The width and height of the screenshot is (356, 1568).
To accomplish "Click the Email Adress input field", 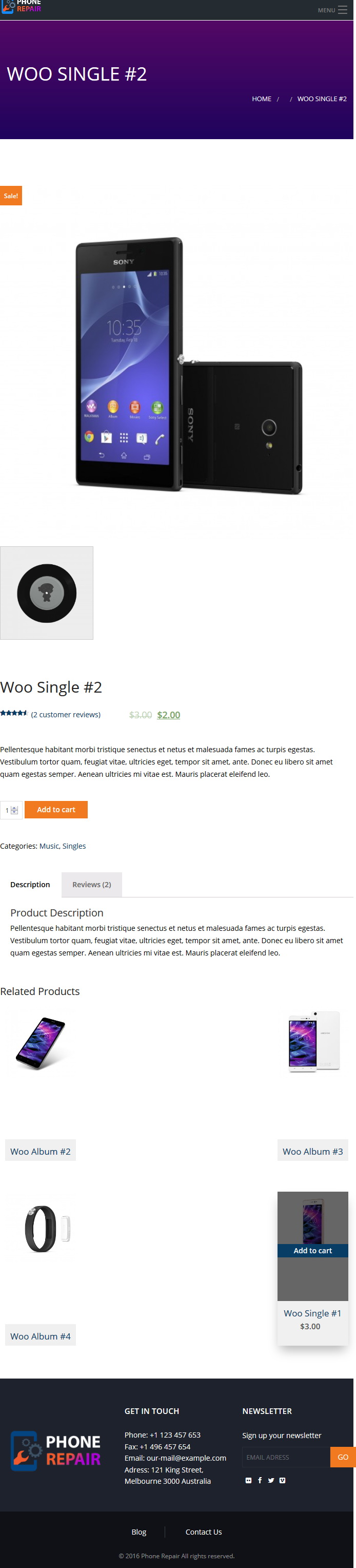I will [286, 1457].
